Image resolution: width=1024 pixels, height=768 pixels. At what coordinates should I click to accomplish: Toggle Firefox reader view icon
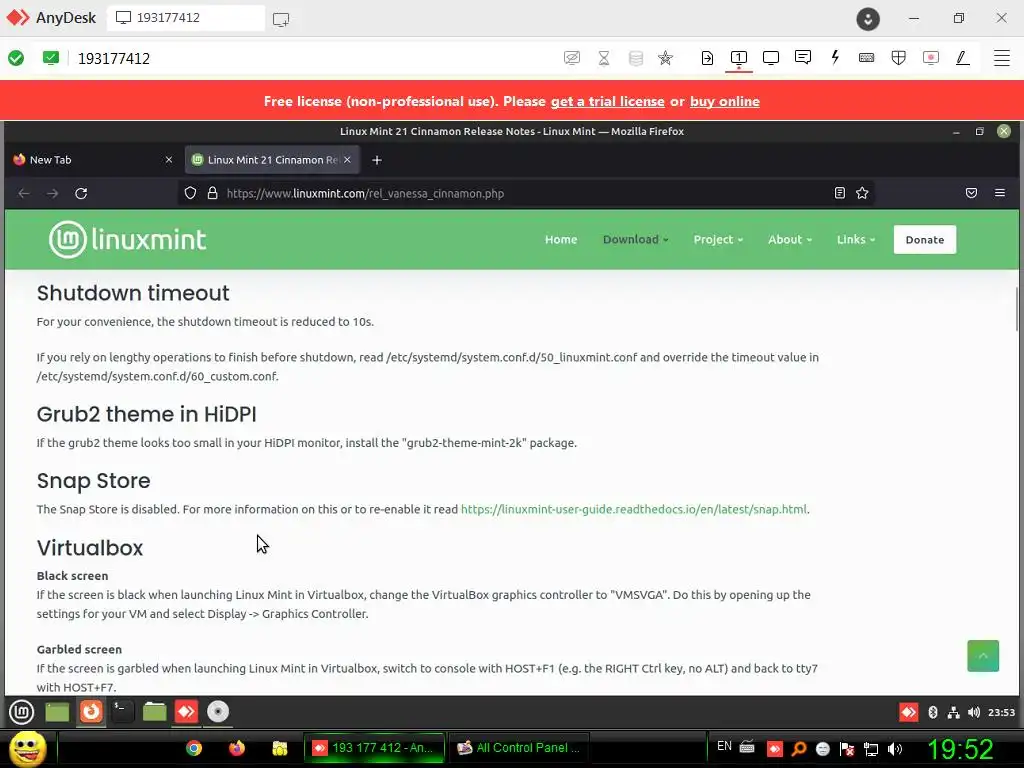click(x=840, y=193)
